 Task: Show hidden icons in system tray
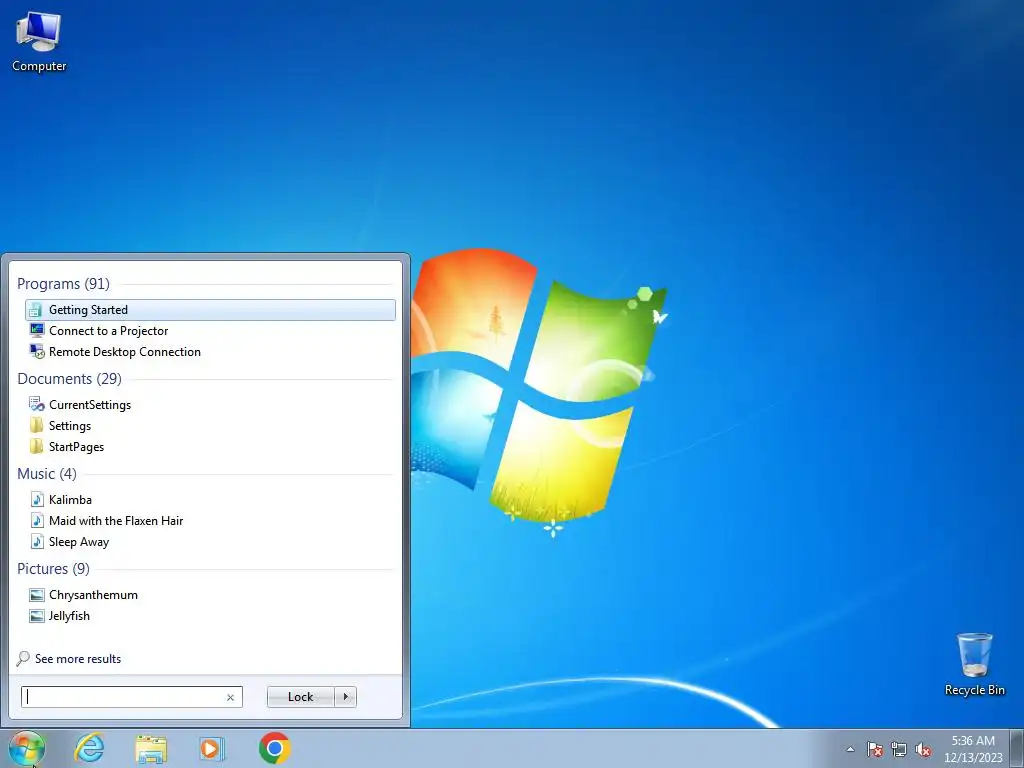point(850,749)
